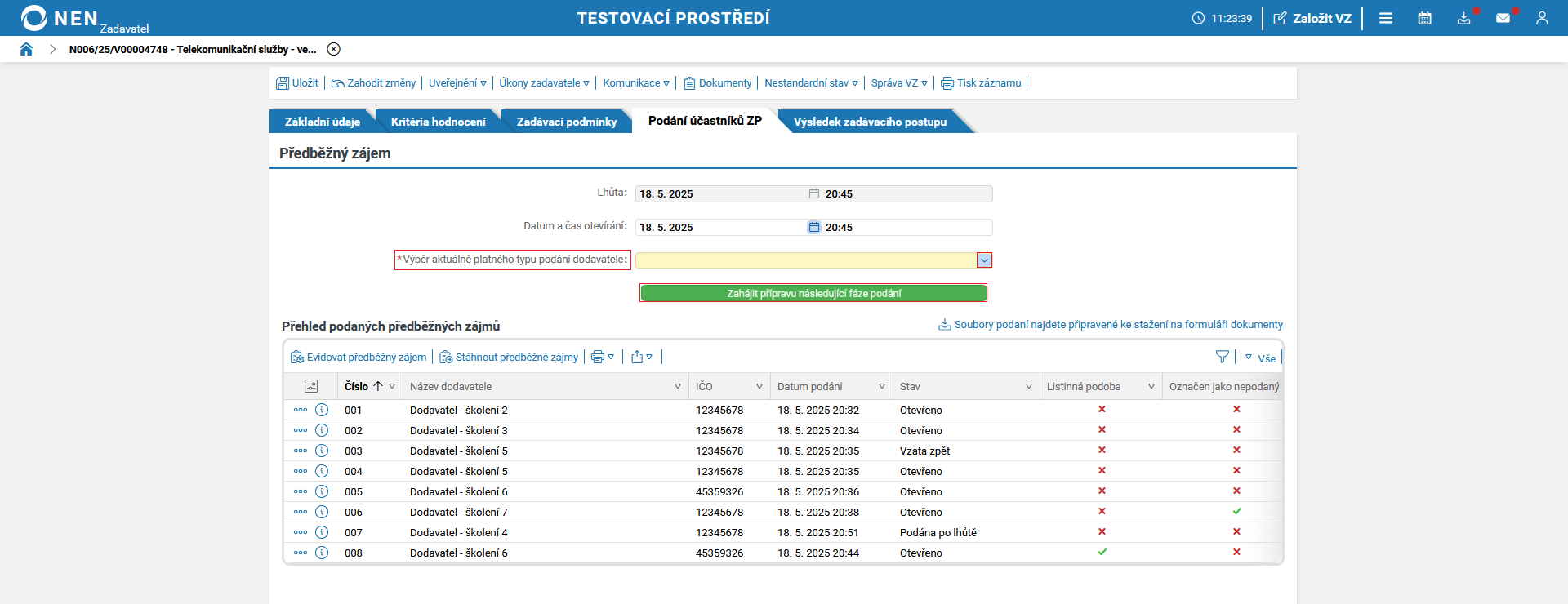Open the downloads icon with notification
Image resolution: width=1568 pixels, height=604 pixels.
[x=1464, y=18]
